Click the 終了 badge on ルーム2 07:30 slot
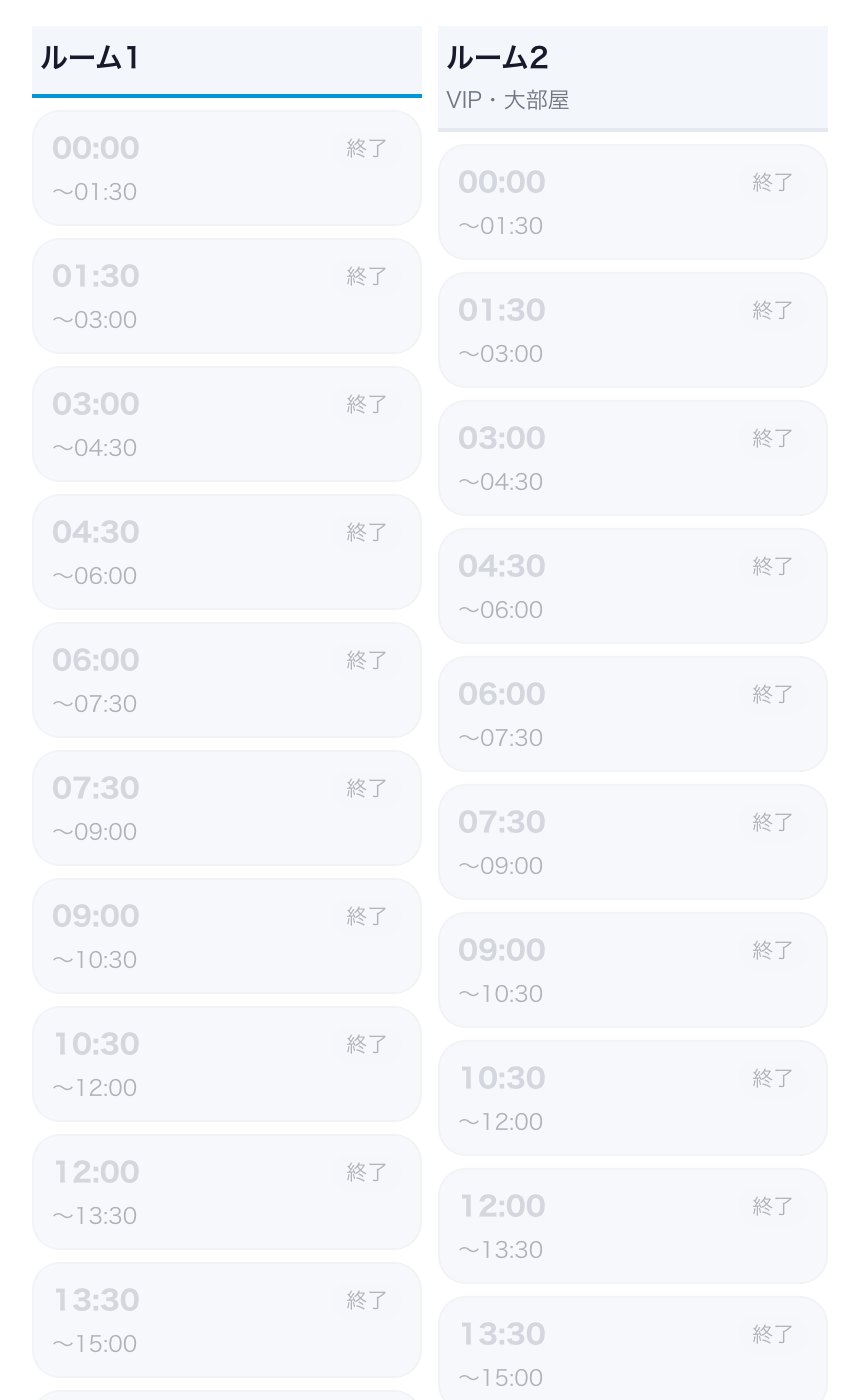860x1400 pixels. pos(772,822)
